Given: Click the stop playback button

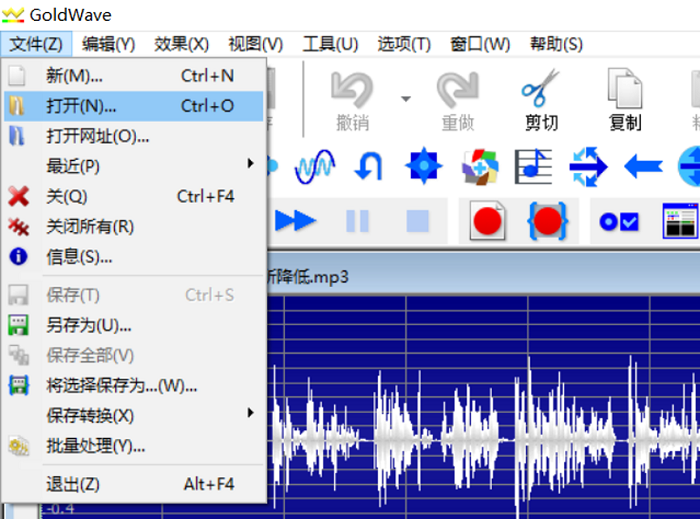Looking at the screenshot, I should tap(417, 221).
